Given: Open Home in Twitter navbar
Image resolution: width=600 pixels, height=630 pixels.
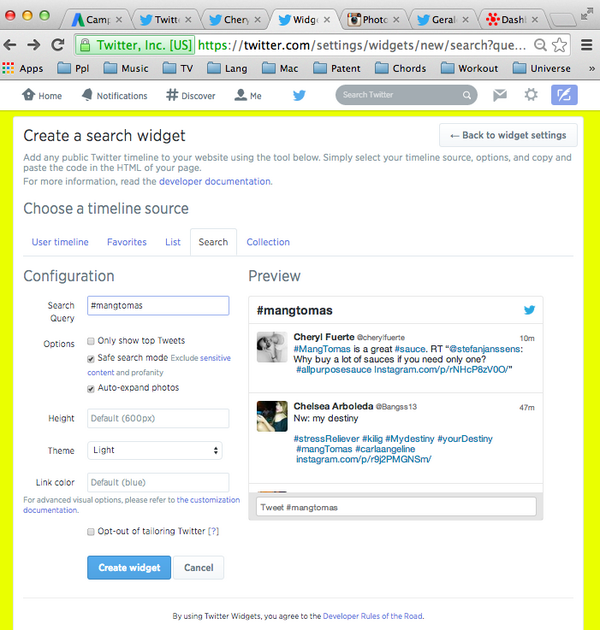Looking at the screenshot, I should tap(42, 95).
